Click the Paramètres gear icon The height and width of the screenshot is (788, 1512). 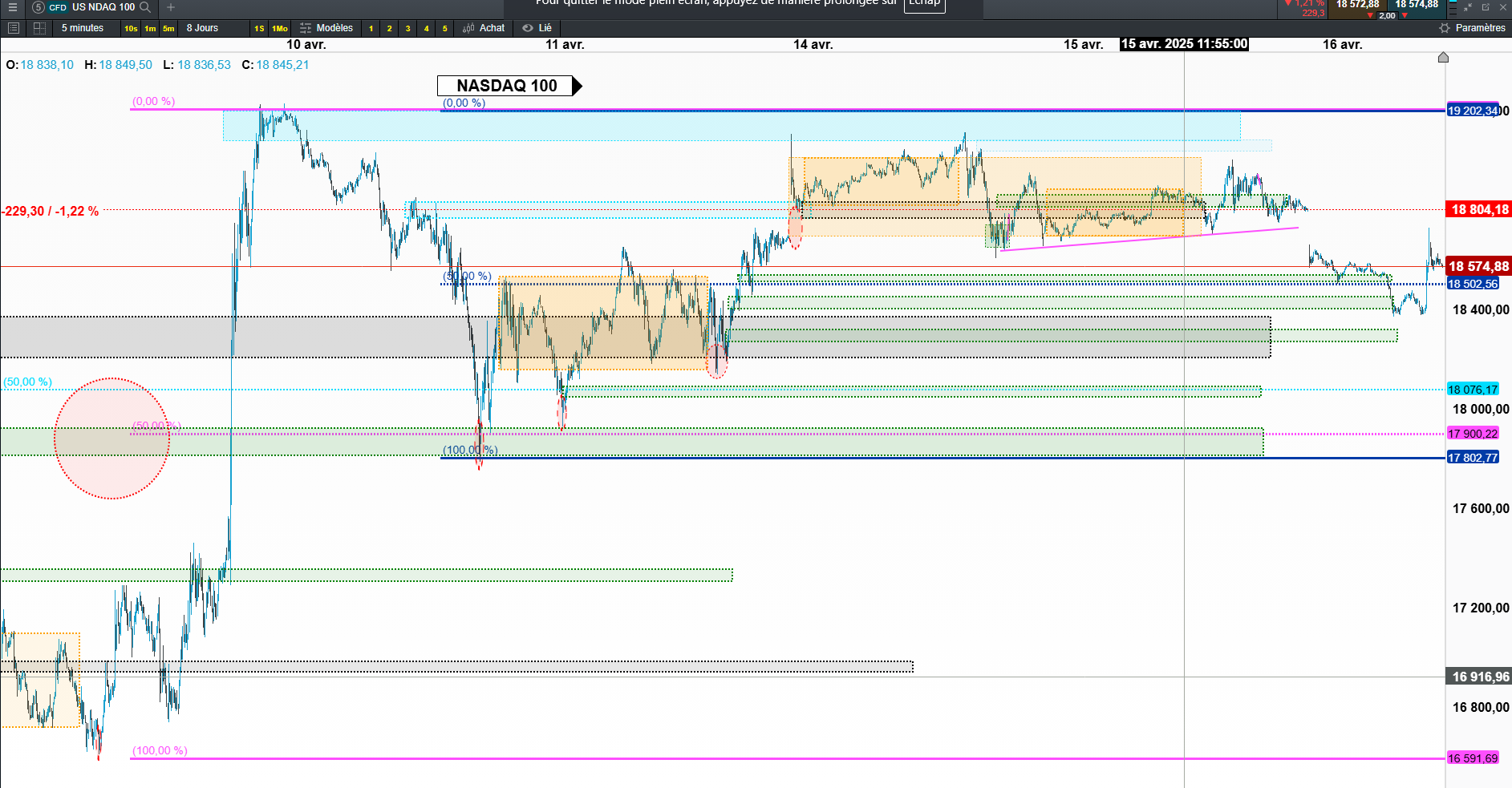[1445, 28]
